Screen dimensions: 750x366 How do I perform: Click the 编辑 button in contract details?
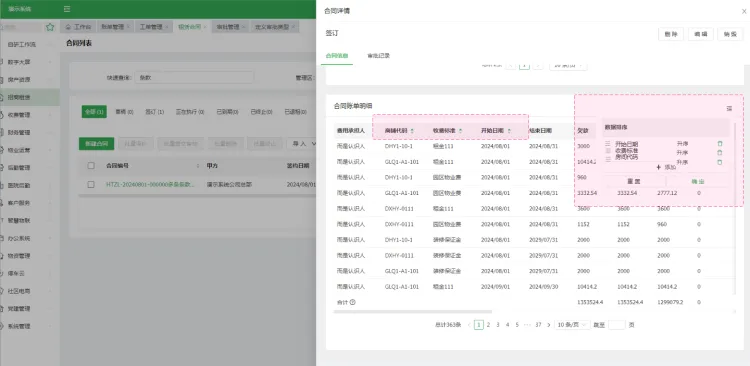(x=701, y=34)
